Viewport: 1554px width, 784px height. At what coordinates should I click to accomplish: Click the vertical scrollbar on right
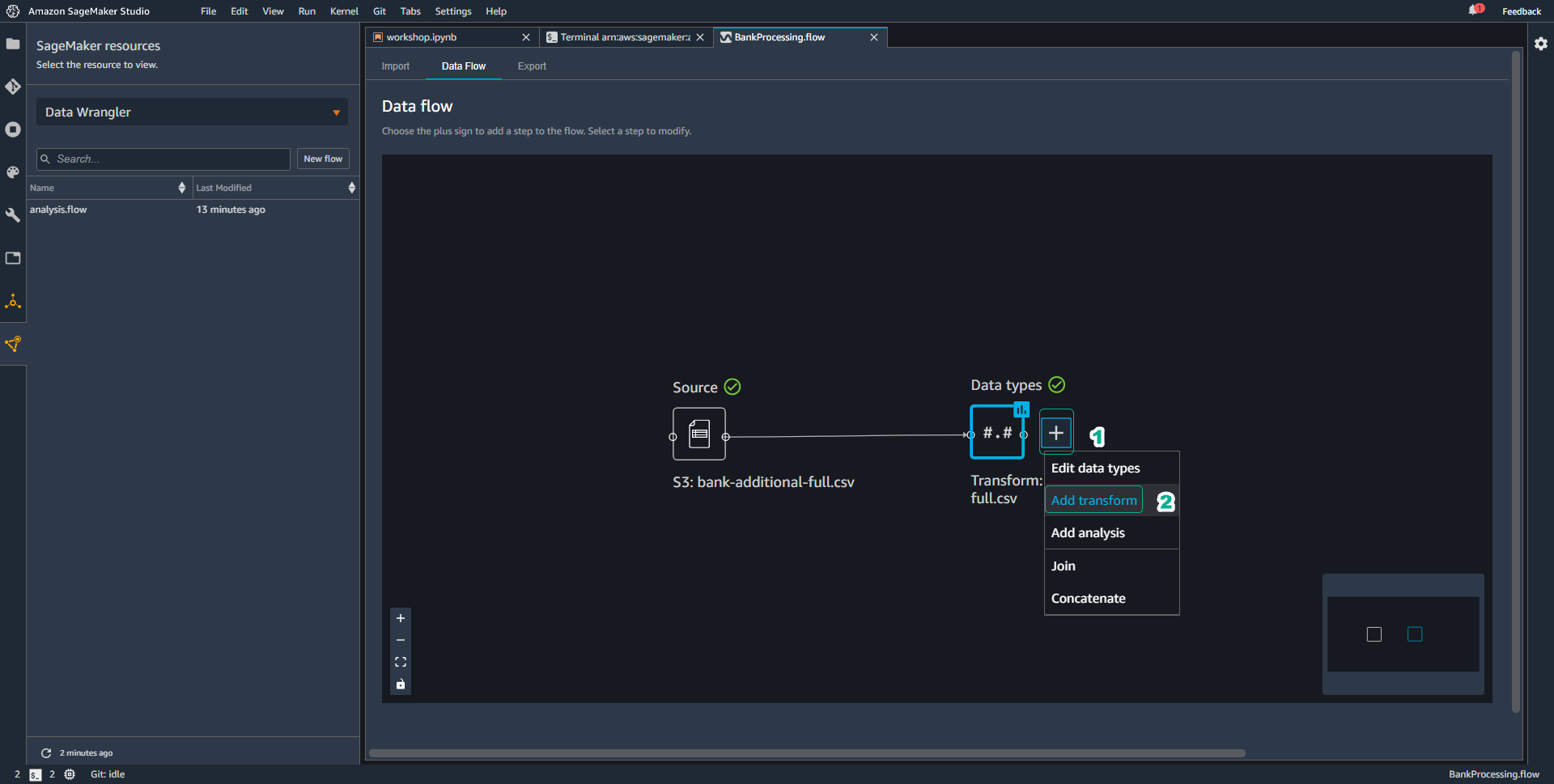tap(1516, 382)
